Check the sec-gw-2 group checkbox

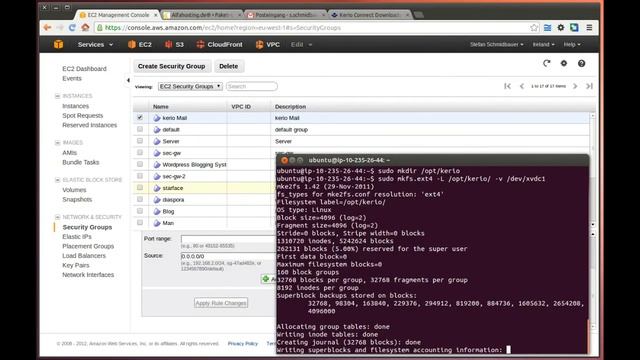(140, 176)
